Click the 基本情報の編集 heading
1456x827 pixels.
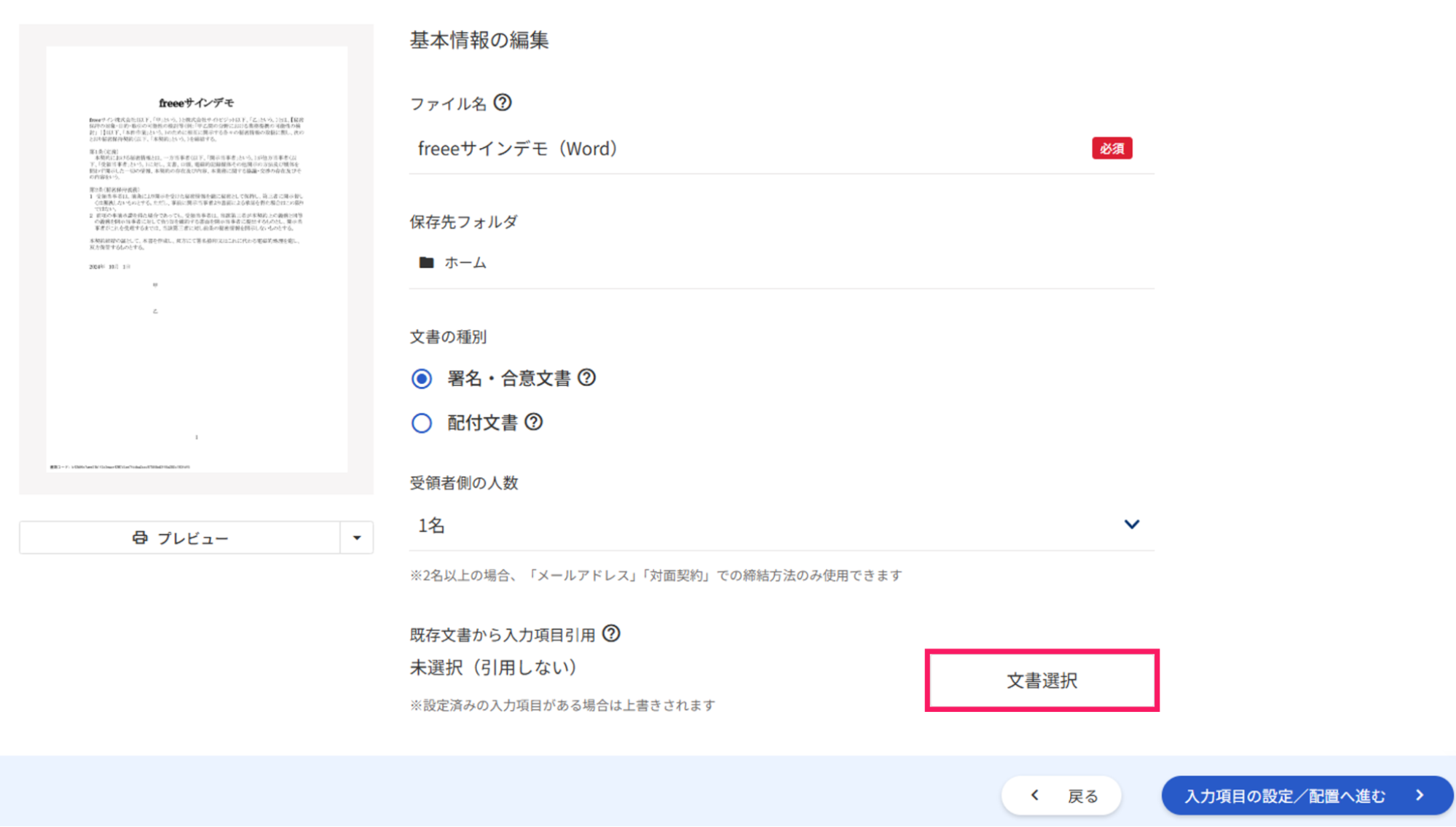[479, 40]
